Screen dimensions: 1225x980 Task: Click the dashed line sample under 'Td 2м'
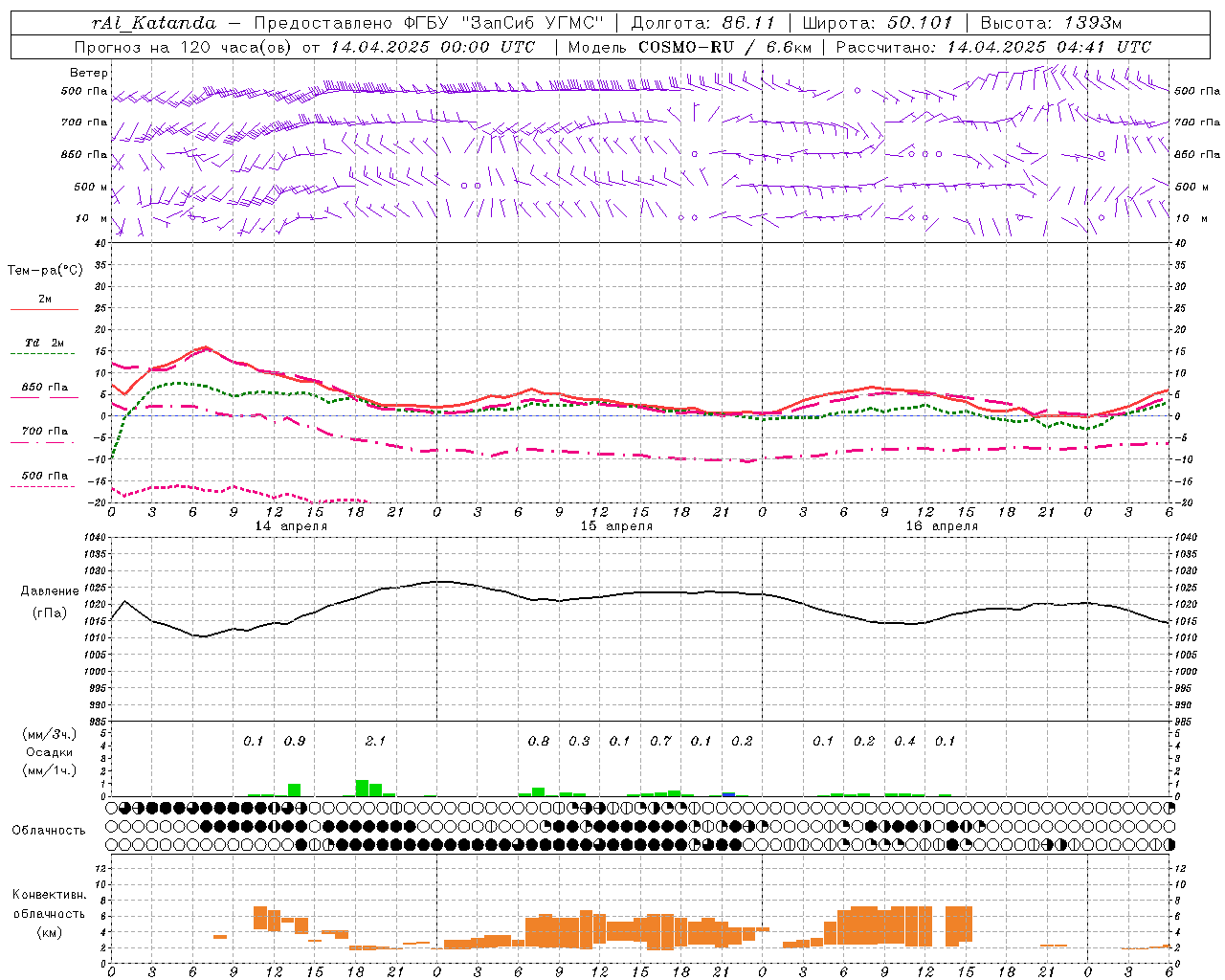(42, 354)
